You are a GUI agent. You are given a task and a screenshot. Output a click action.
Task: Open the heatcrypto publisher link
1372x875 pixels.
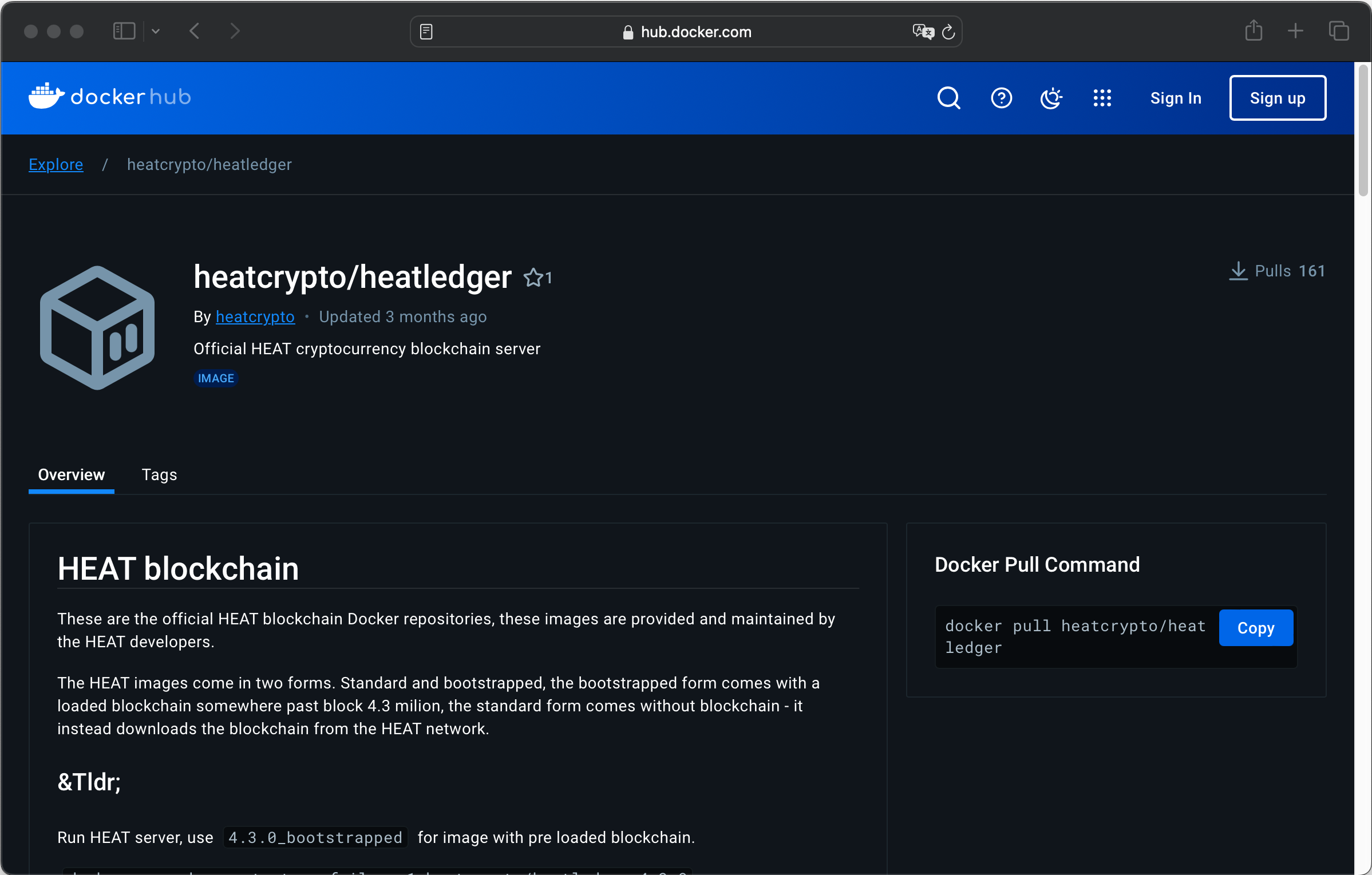coord(255,316)
